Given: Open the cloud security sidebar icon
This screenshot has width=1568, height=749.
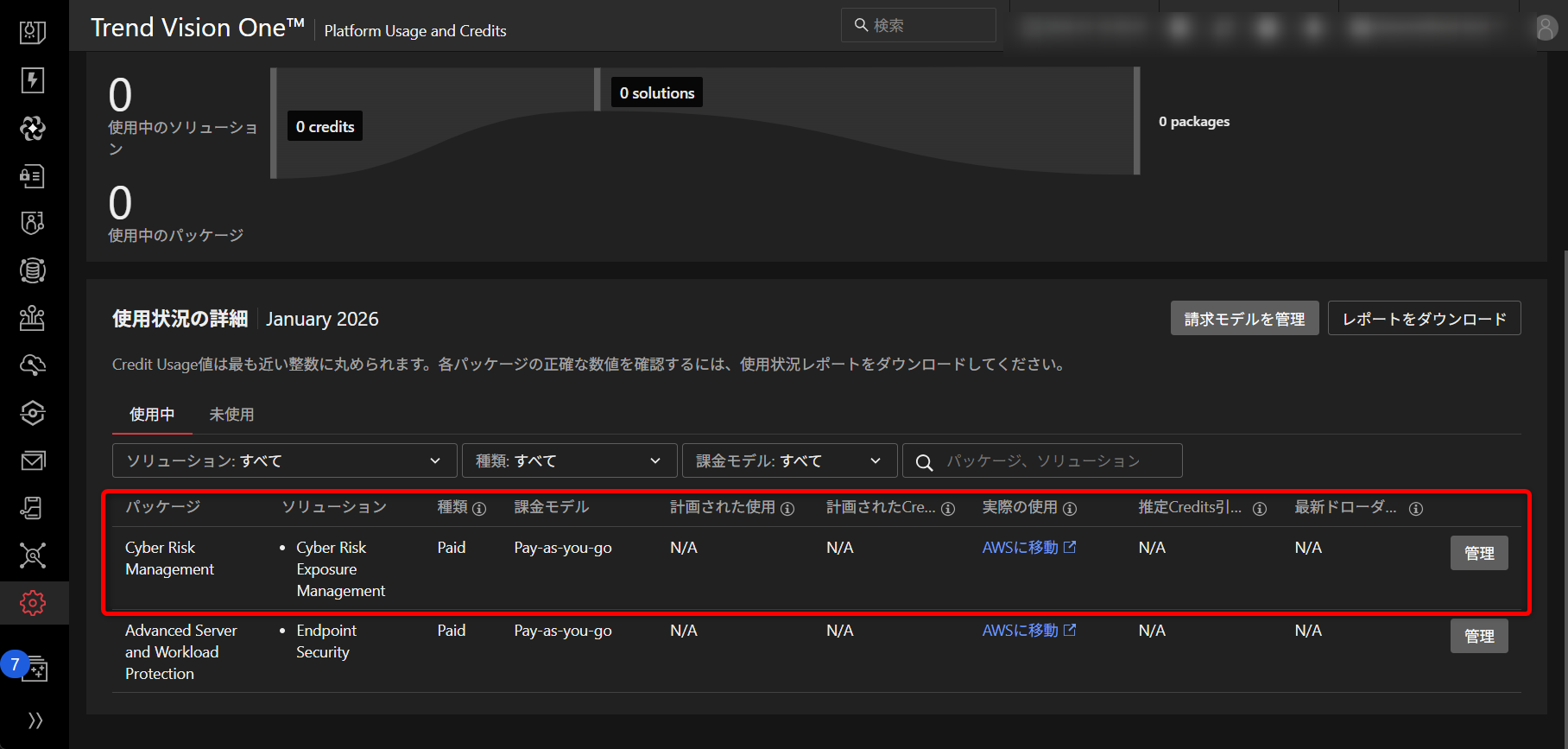Looking at the screenshot, I should point(33,365).
